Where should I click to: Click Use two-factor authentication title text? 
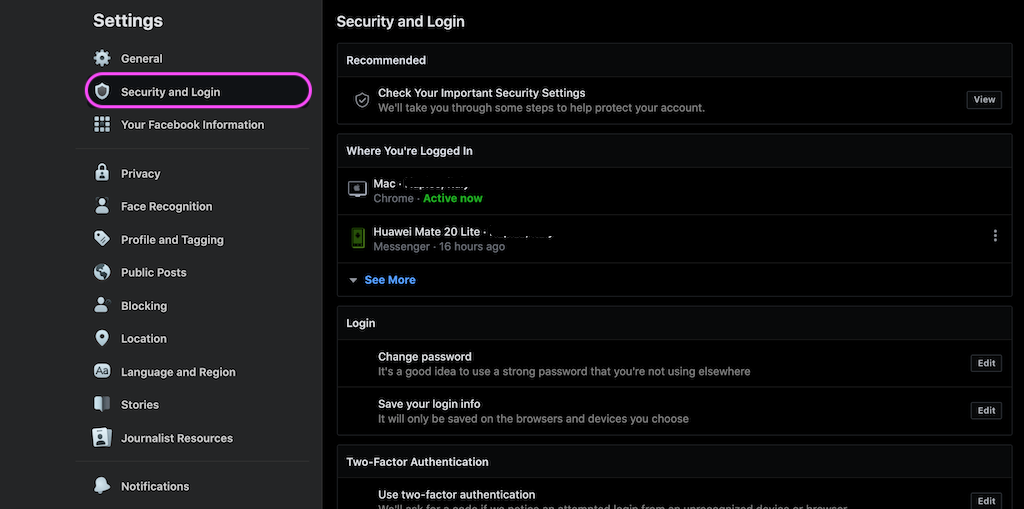456,494
